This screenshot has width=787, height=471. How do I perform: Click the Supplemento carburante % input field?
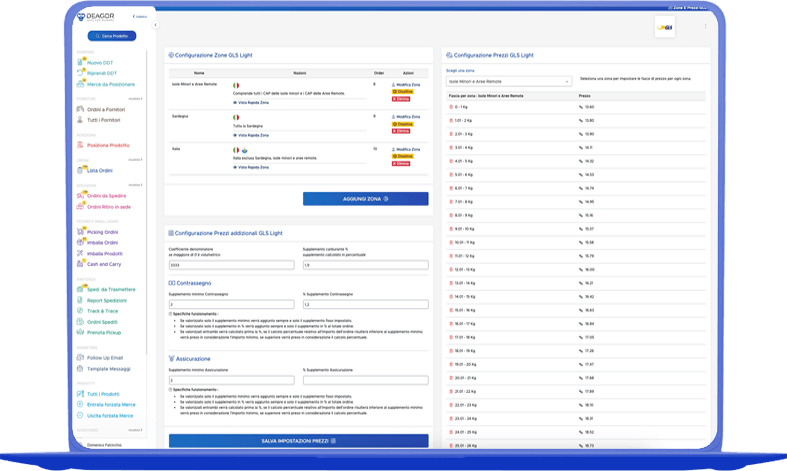pyautogui.click(x=365, y=265)
